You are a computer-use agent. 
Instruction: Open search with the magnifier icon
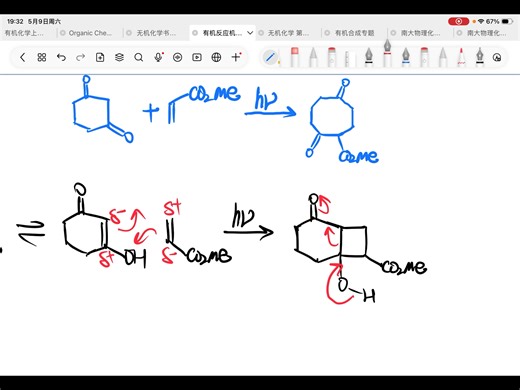pos(139,57)
